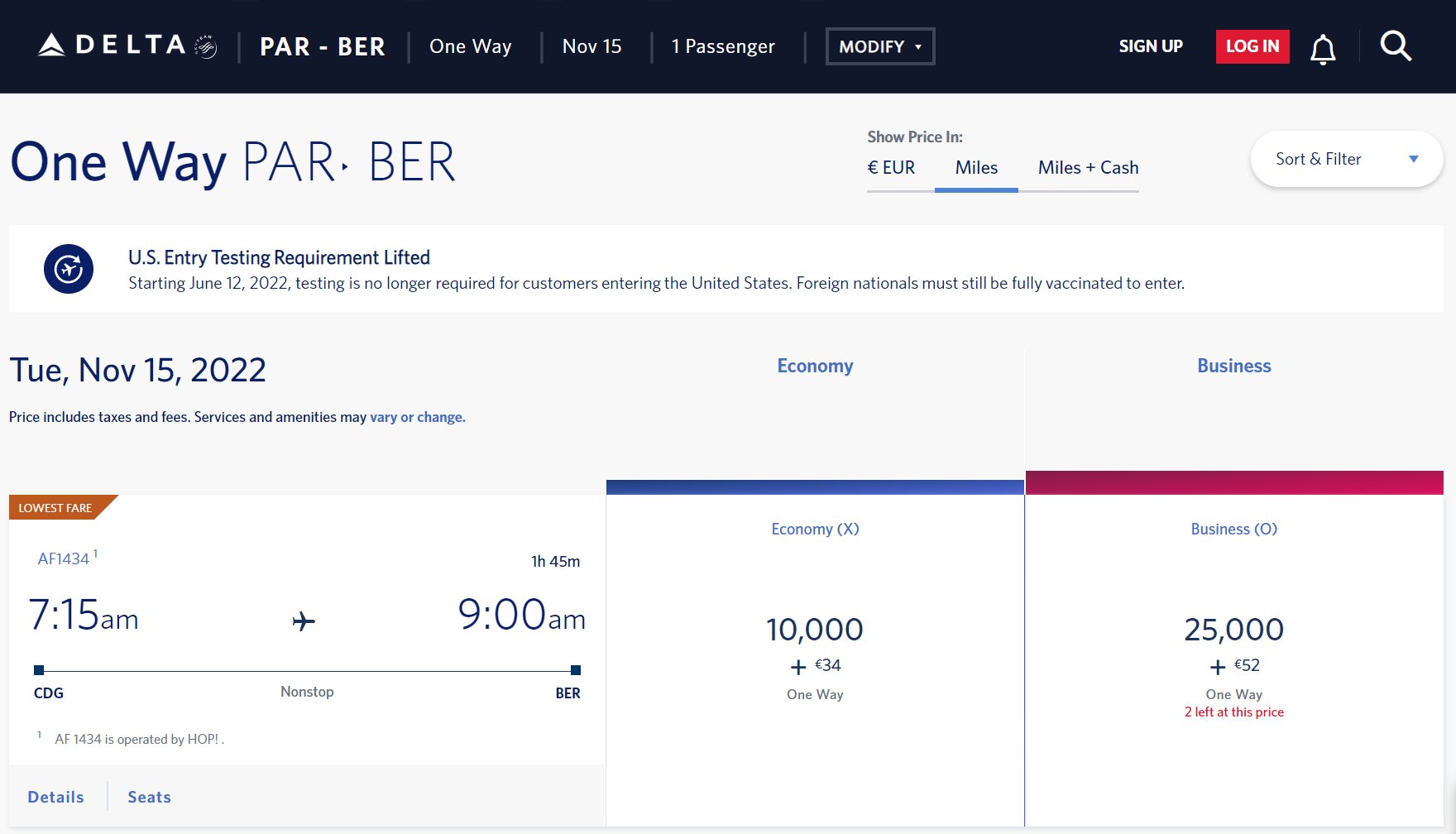Expand the Sort & Filter dropdown
Screen dimensions: 1456x834
tap(1347, 159)
